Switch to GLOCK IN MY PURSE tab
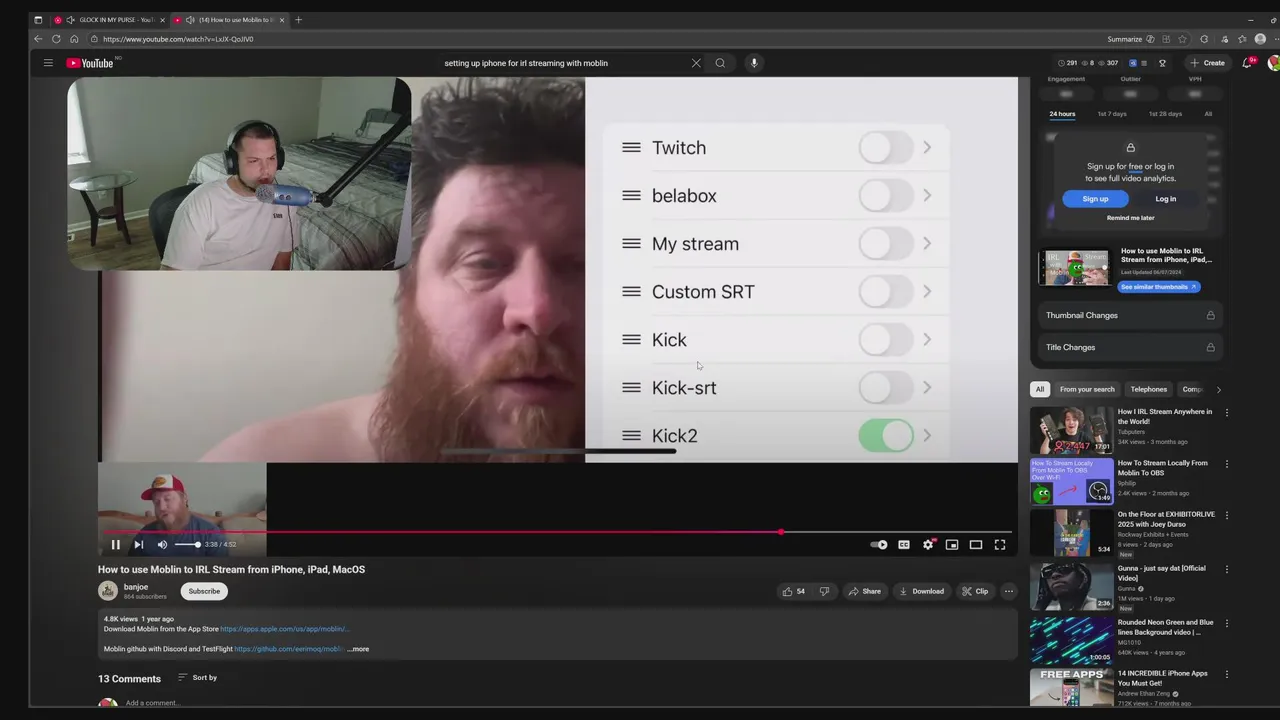The width and height of the screenshot is (1280, 720). [x=110, y=20]
